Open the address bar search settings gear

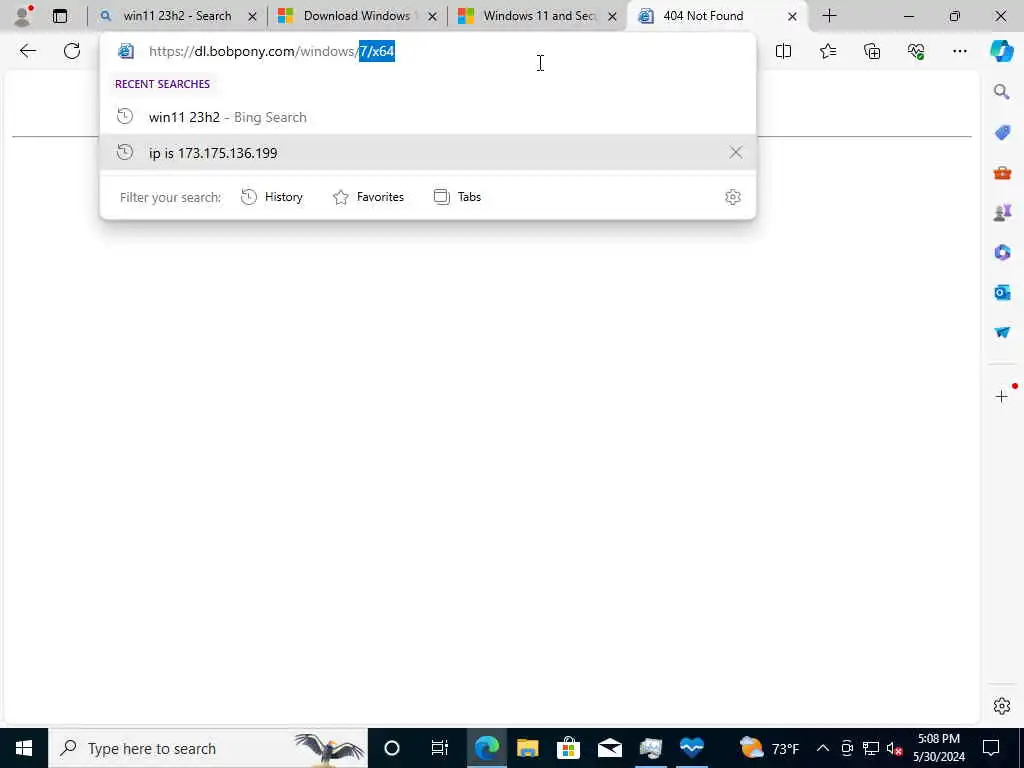tap(733, 197)
